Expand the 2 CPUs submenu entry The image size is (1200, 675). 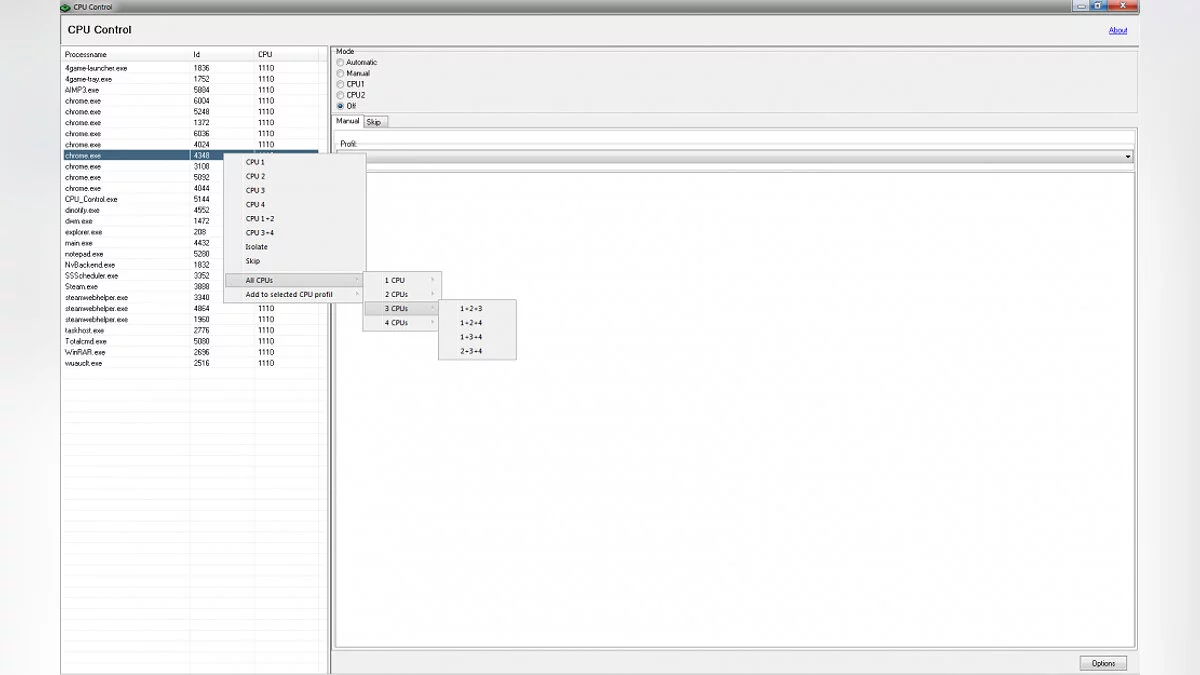click(400, 295)
